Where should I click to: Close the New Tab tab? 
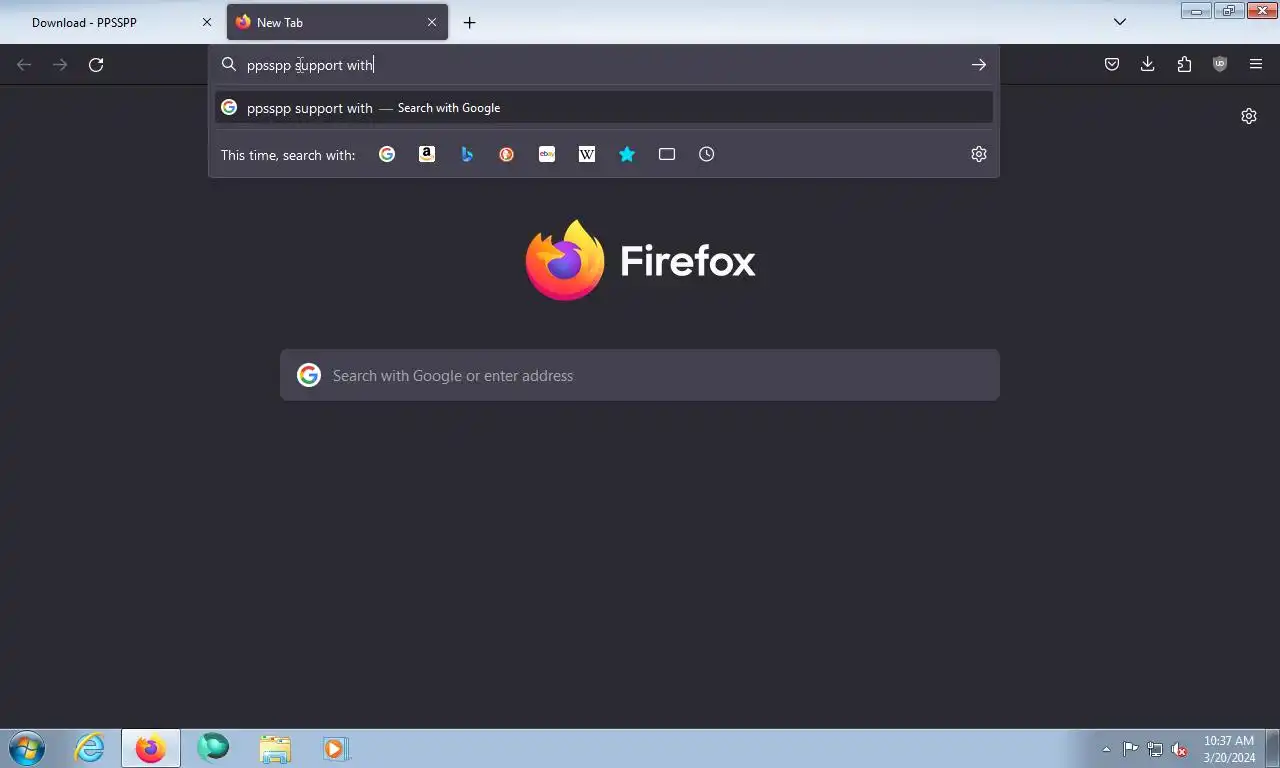tap(432, 22)
